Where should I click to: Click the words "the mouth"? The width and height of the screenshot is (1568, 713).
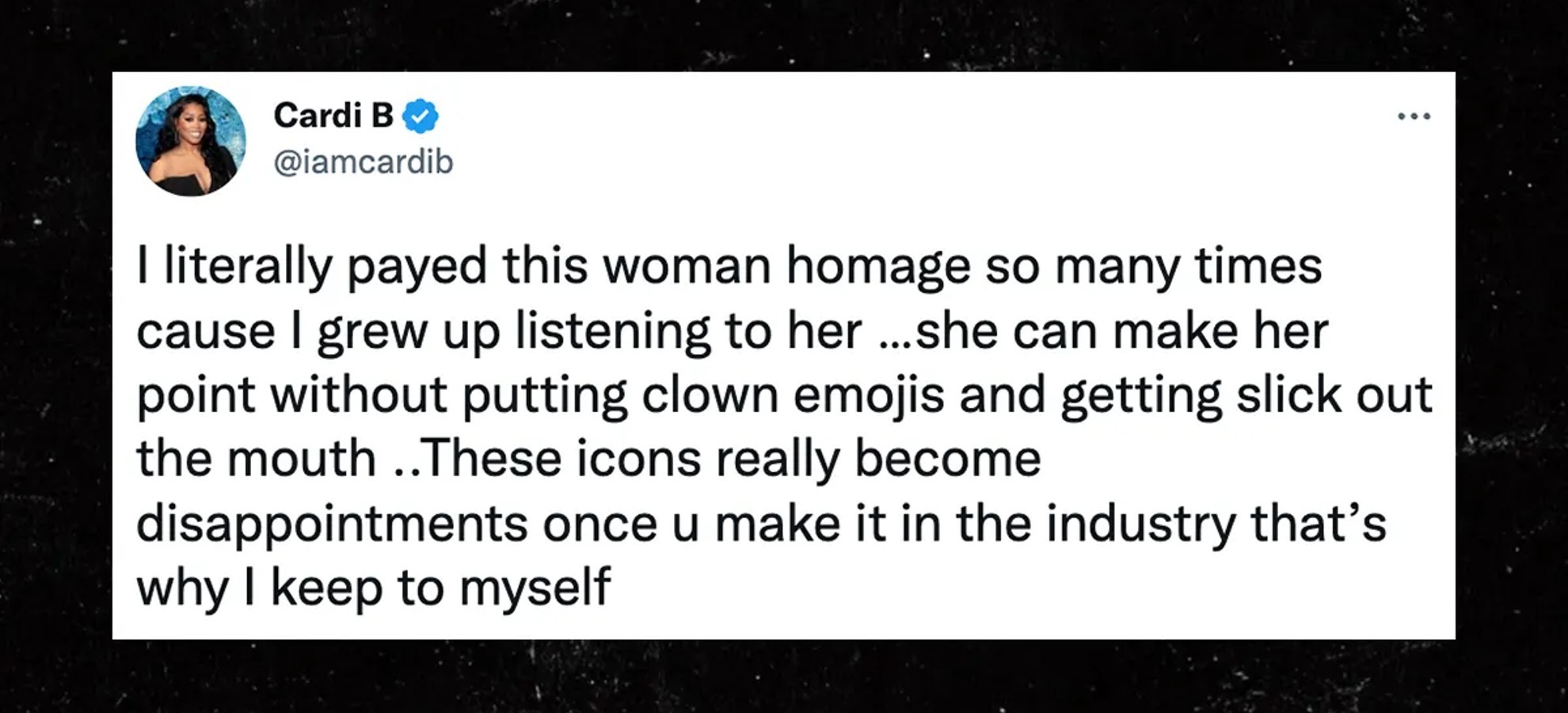pyautogui.click(x=257, y=459)
